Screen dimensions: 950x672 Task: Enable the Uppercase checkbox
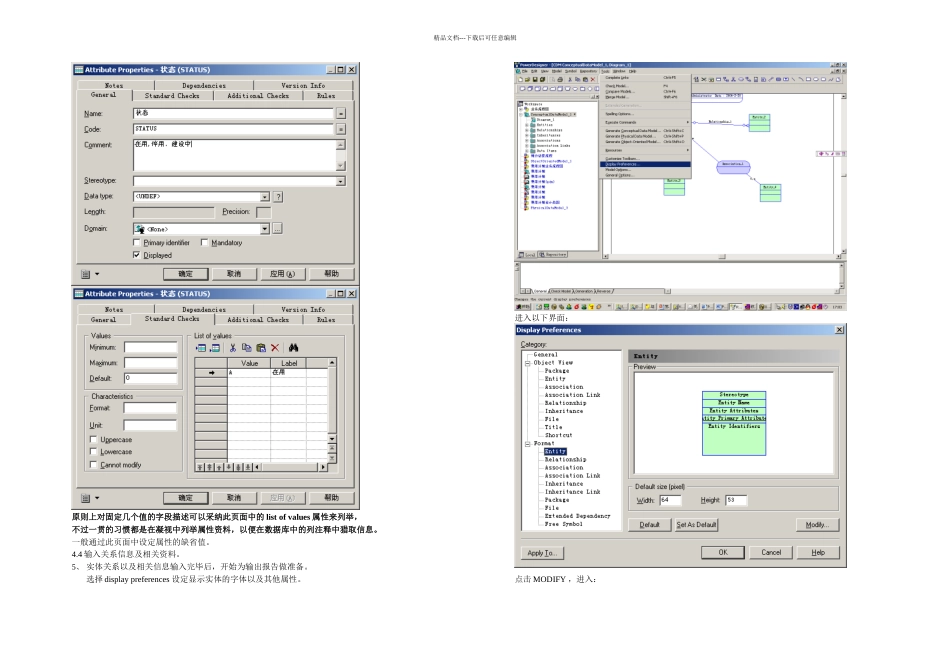pos(93,439)
